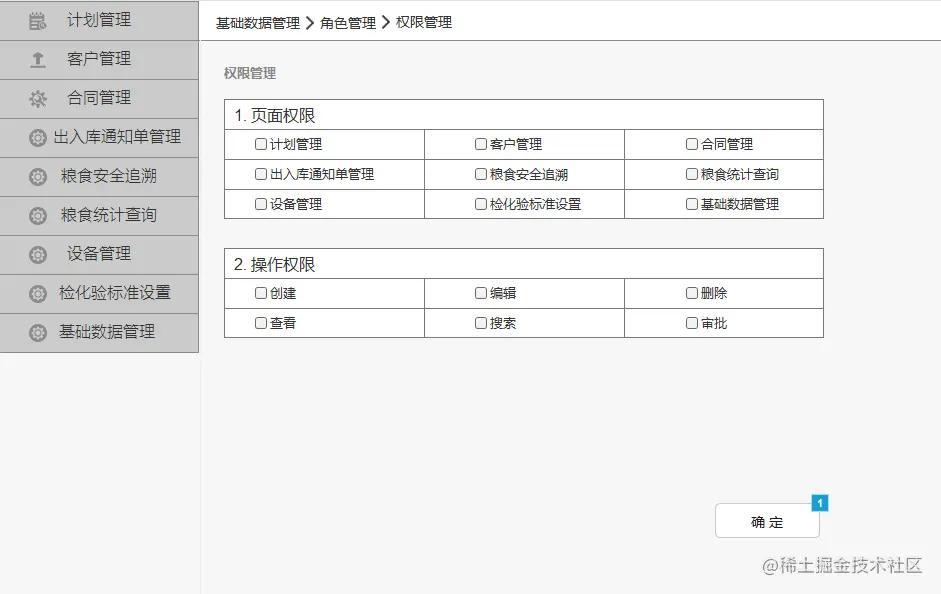
Task: Tick the 搜索 operation checkbox
Action: pos(481,323)
